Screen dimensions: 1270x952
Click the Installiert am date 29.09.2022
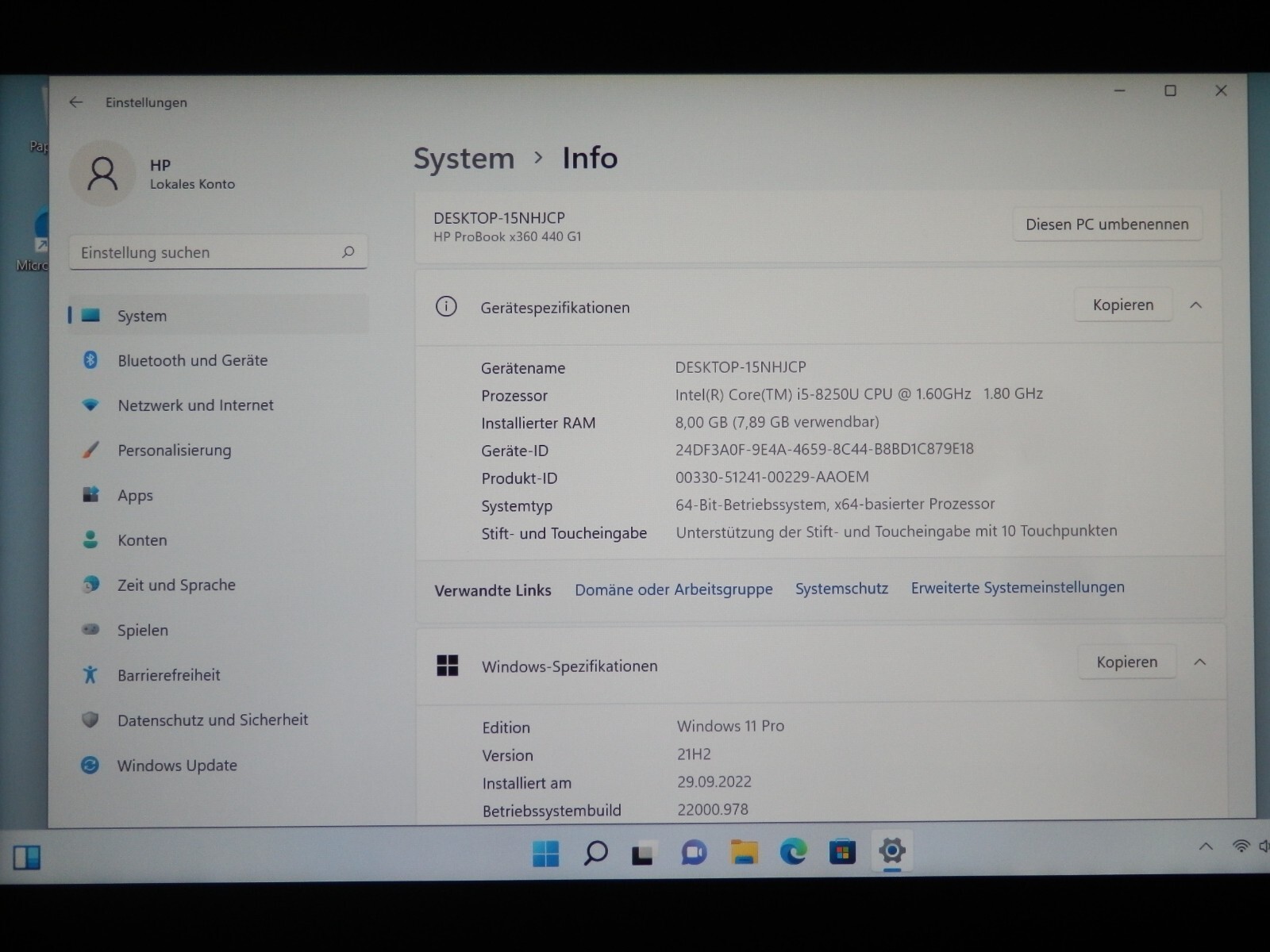[714, 781]
